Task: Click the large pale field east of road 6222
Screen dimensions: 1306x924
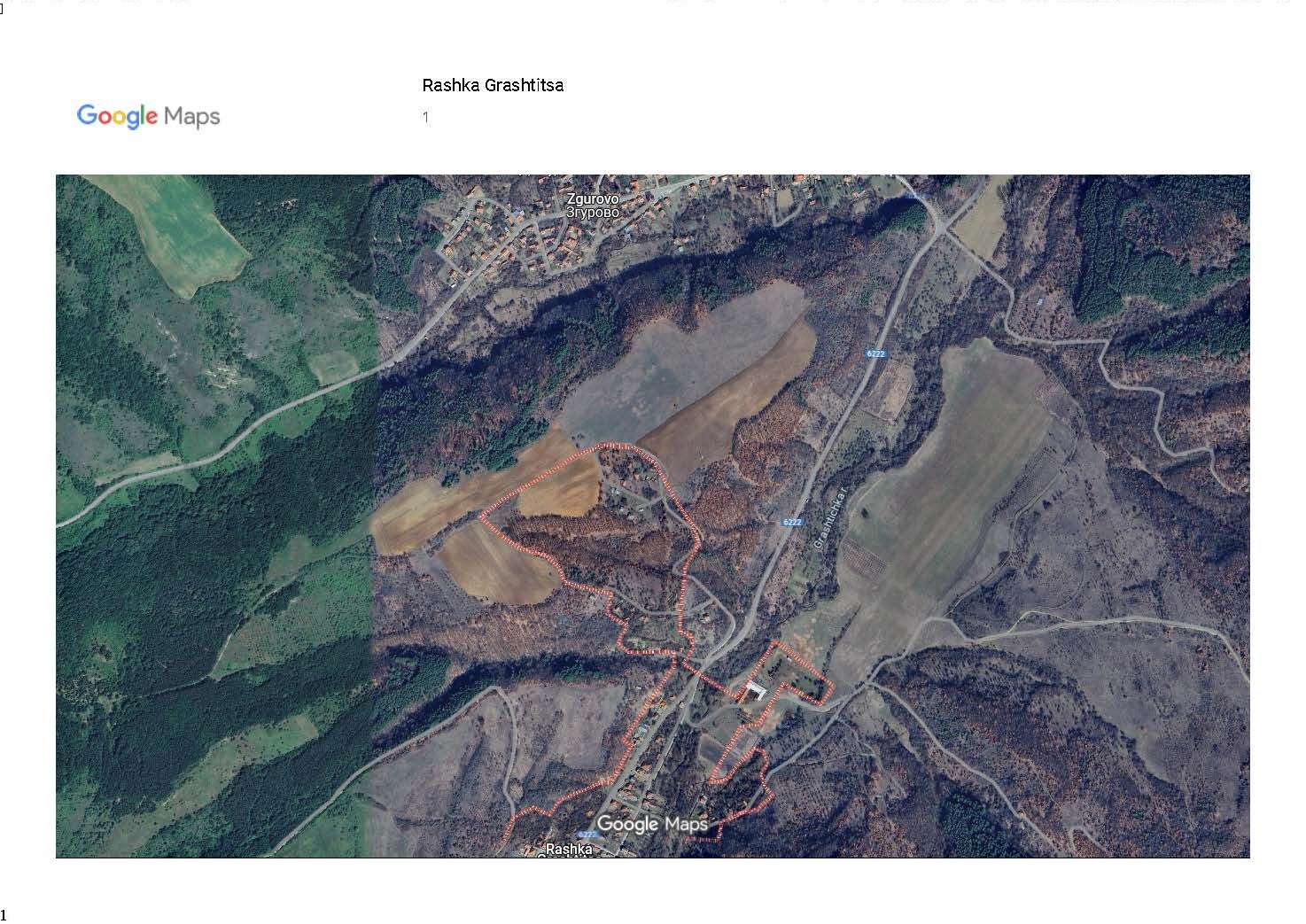Action: tap(957, 470)
